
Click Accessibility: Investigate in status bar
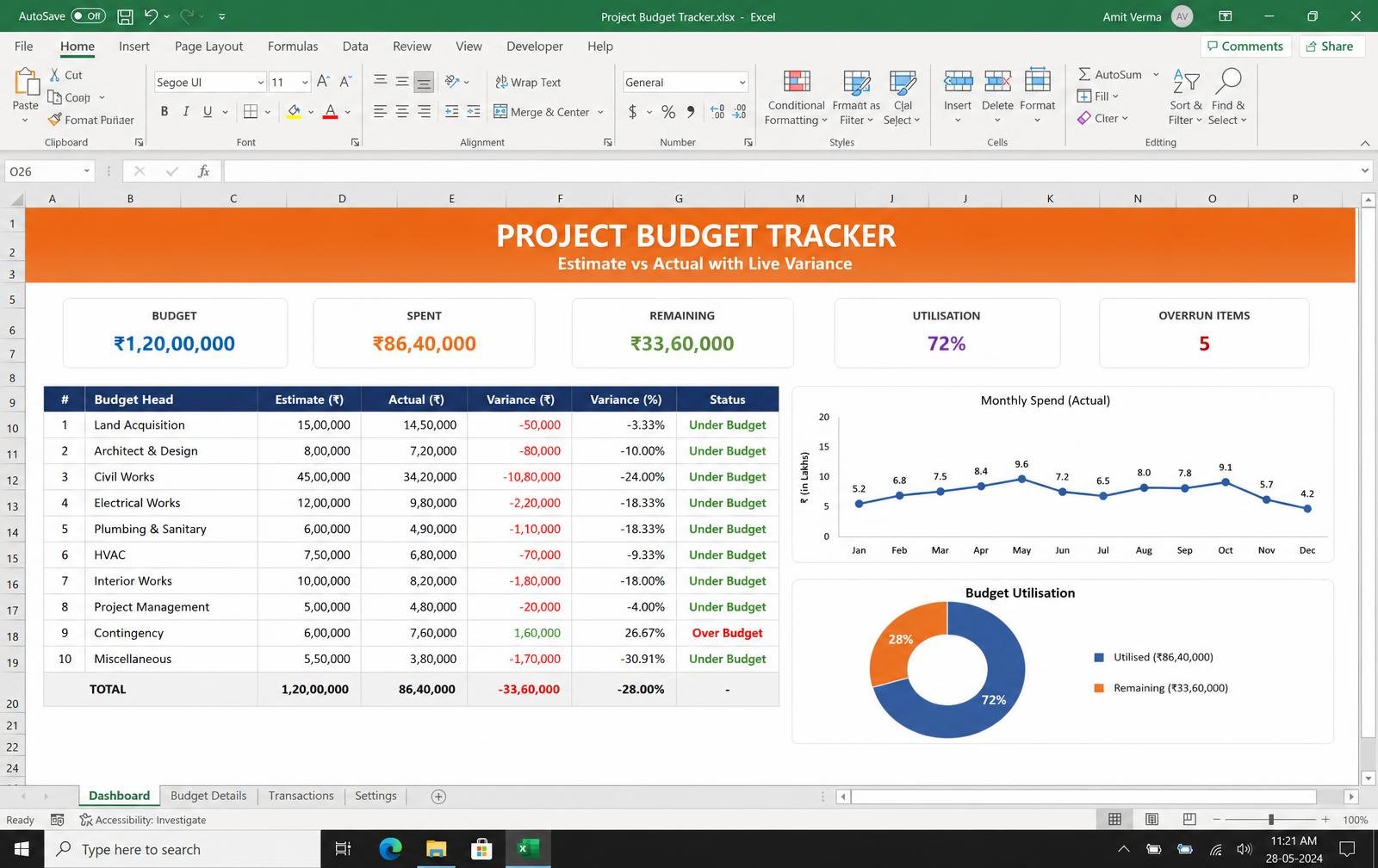(143, 820)
